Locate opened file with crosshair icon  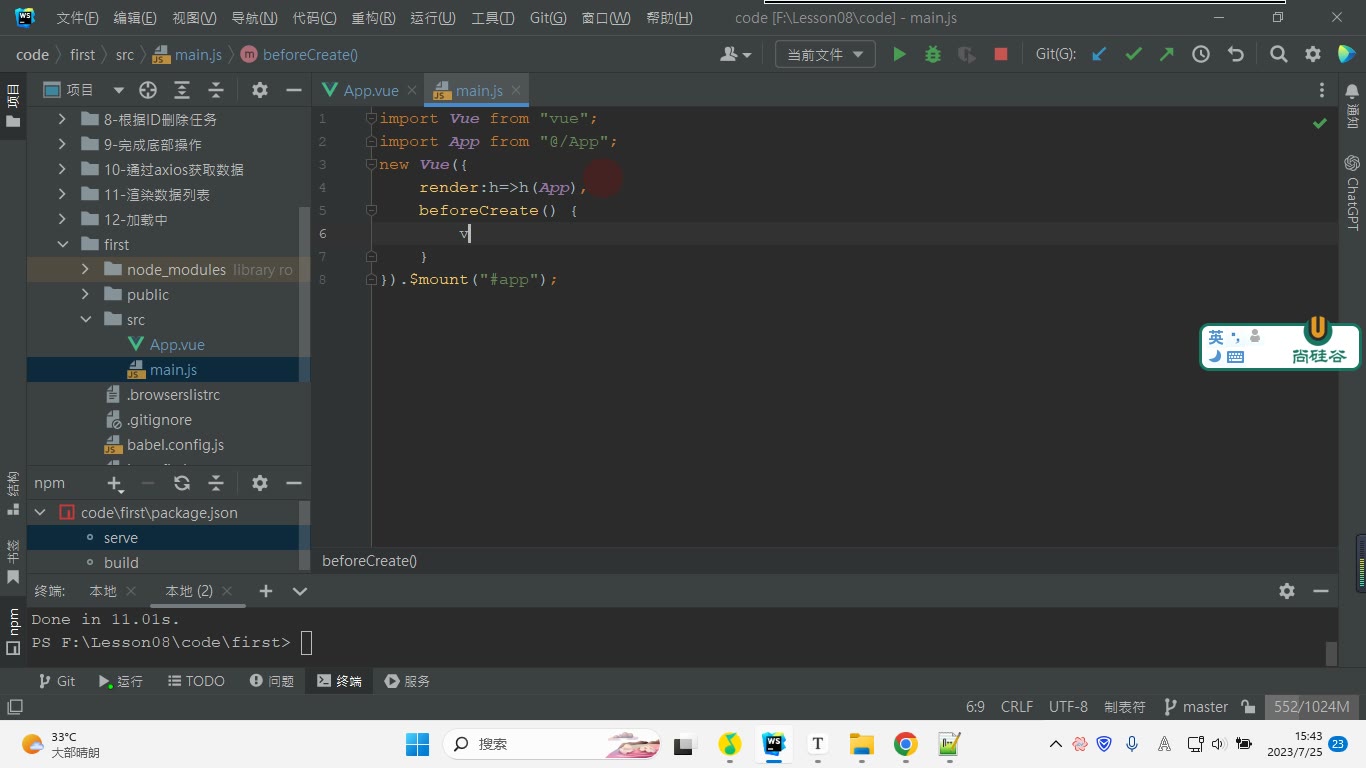coord(148,90)
